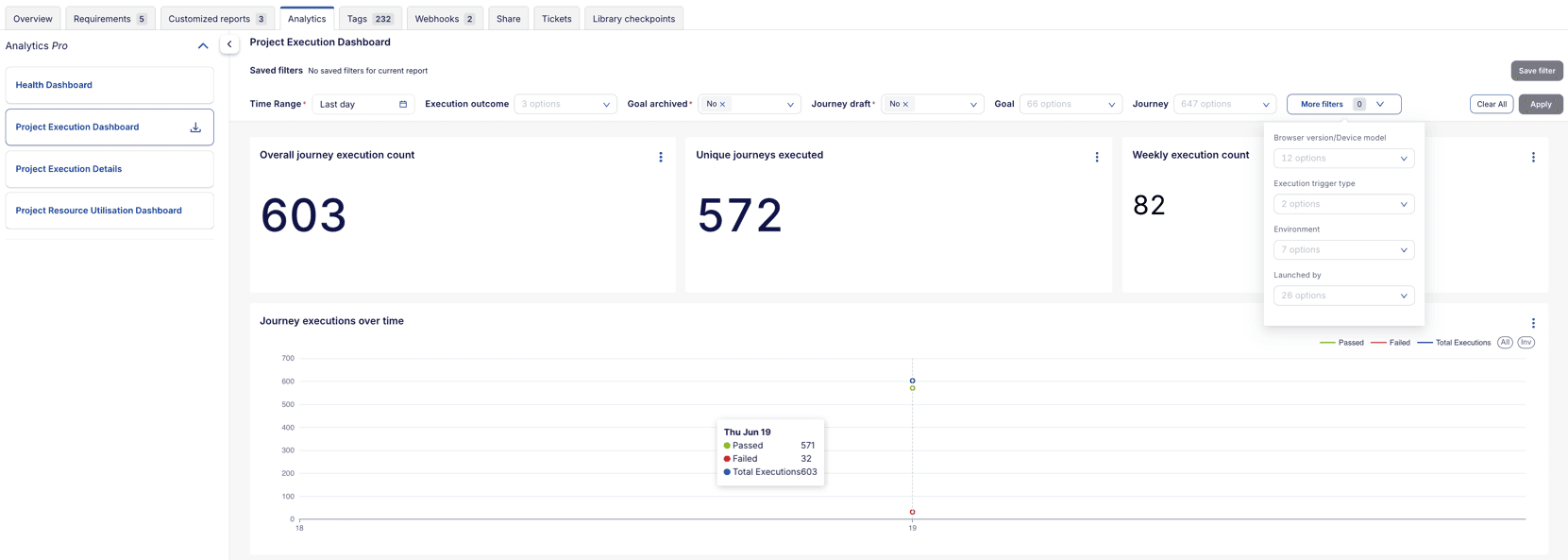The image size is (1568, 560).
Task: Open Project Execution Details report
Action: coord(69,169)
